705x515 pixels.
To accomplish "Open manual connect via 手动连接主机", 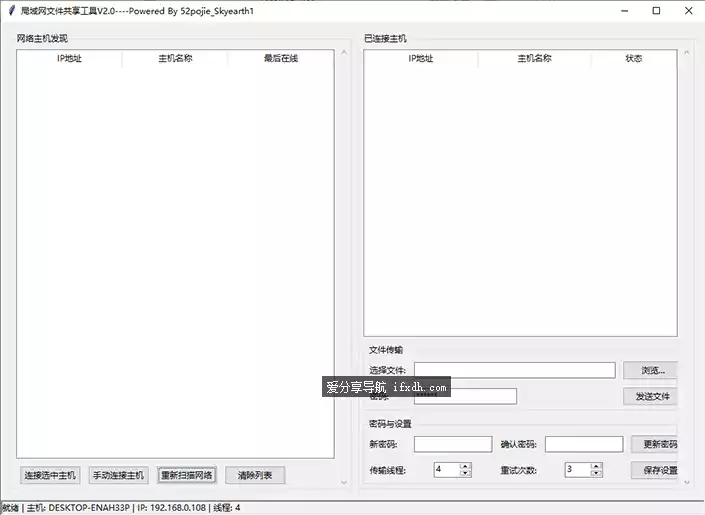I will coord(118,475).
